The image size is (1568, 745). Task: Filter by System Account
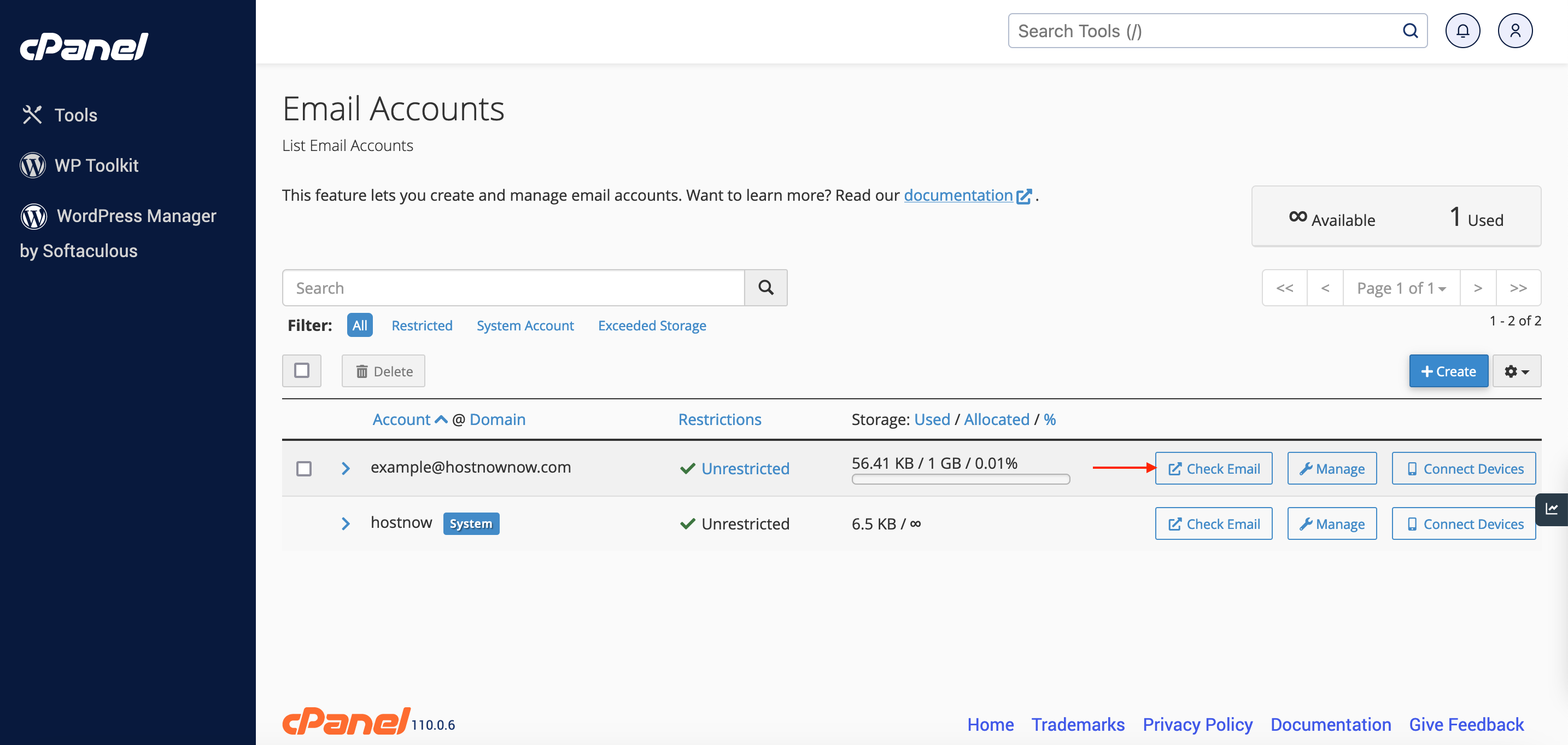[x=525, y=325]
